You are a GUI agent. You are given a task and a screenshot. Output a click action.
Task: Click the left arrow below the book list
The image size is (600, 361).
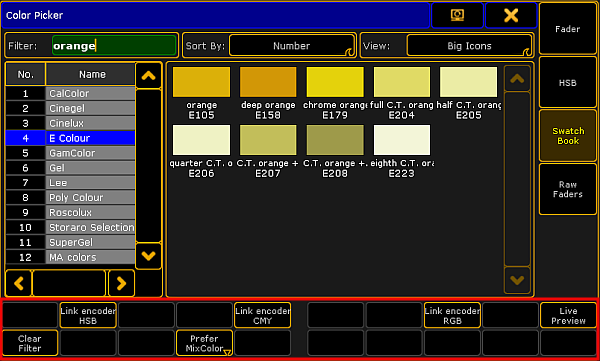pos(18,283)
